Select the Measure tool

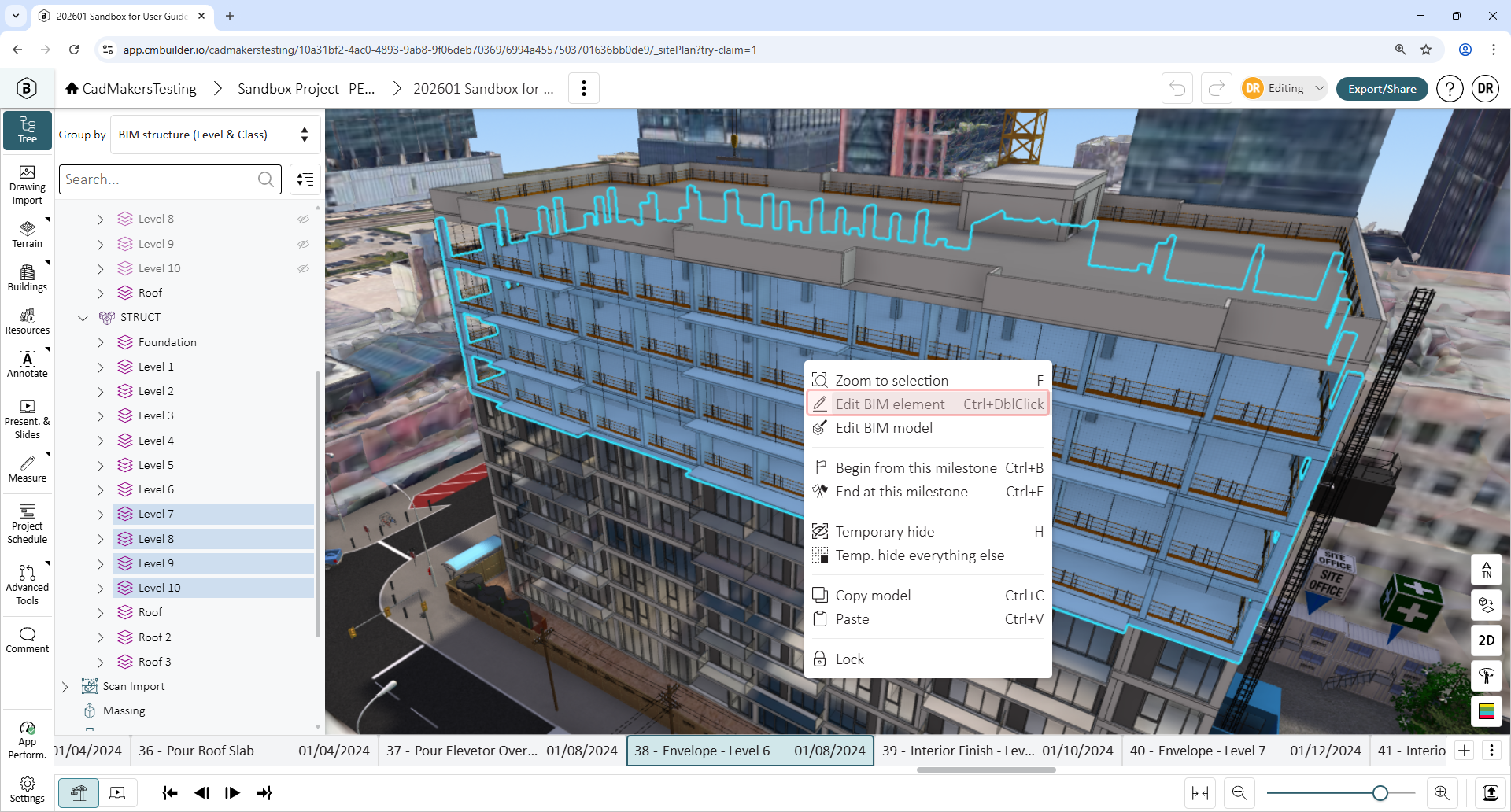(28, 469)
